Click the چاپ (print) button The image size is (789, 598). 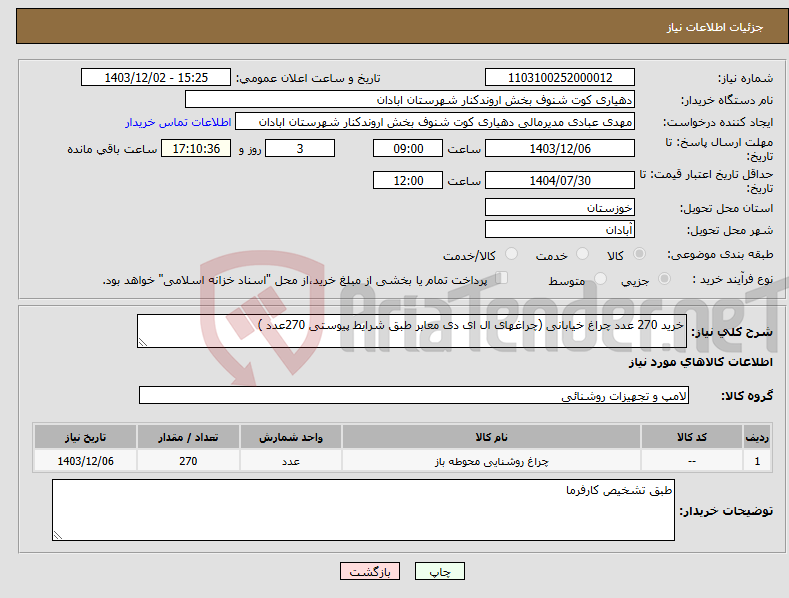pyautogui.click(x=439, y=571)
